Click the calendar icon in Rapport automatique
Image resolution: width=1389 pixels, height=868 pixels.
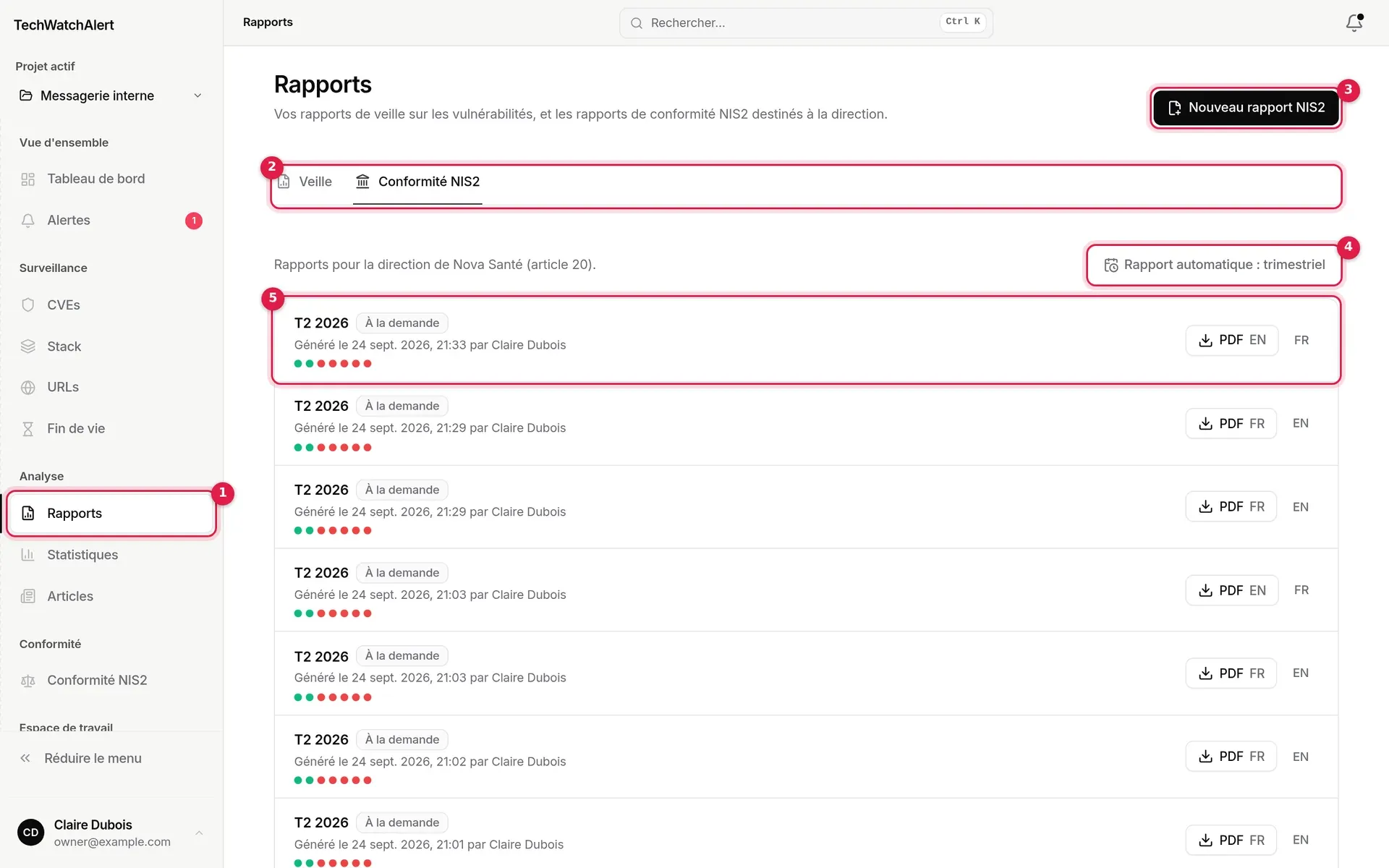(1111, 265)
